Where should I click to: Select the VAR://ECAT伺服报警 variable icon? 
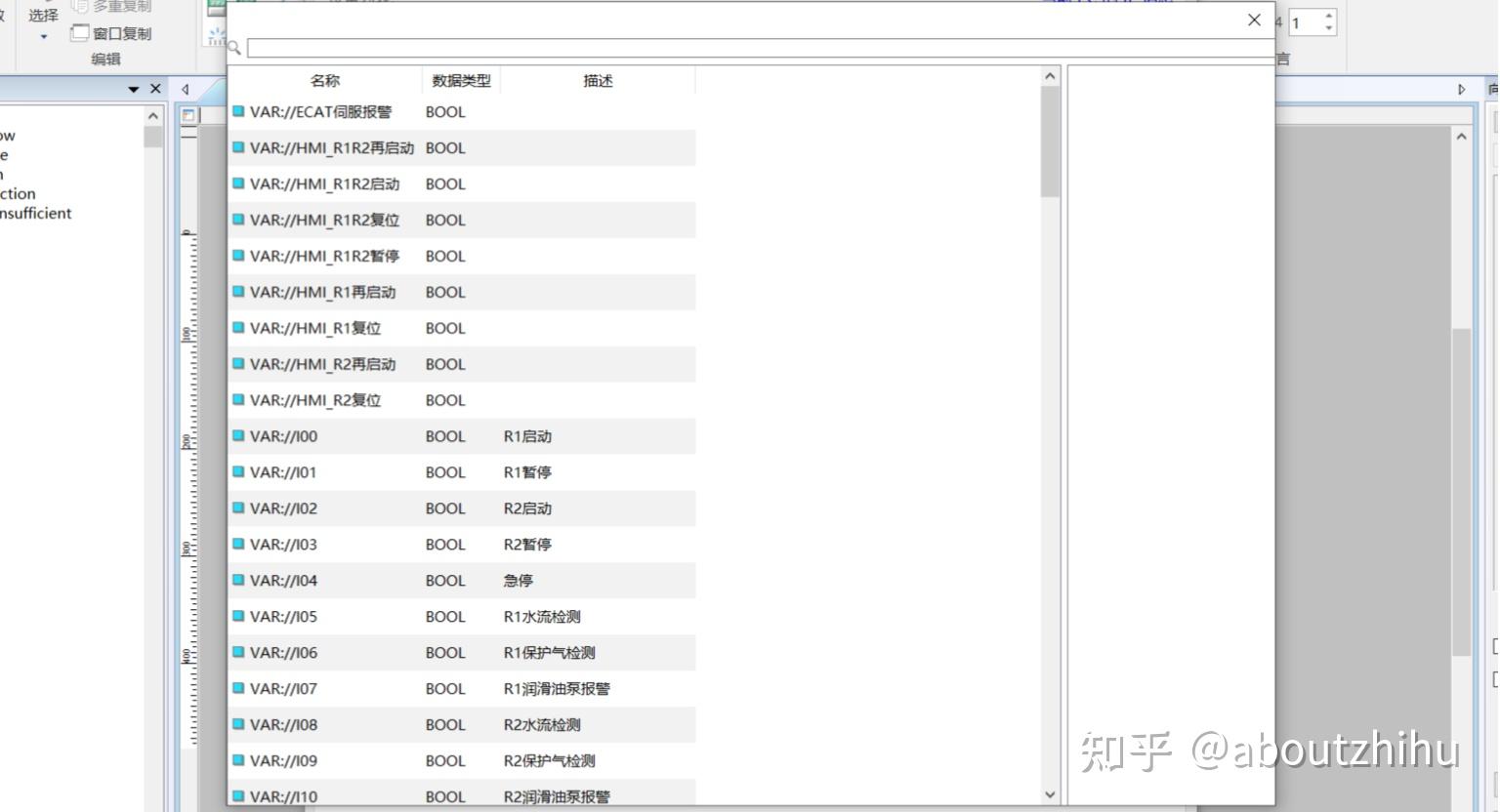tap(237, 112)
